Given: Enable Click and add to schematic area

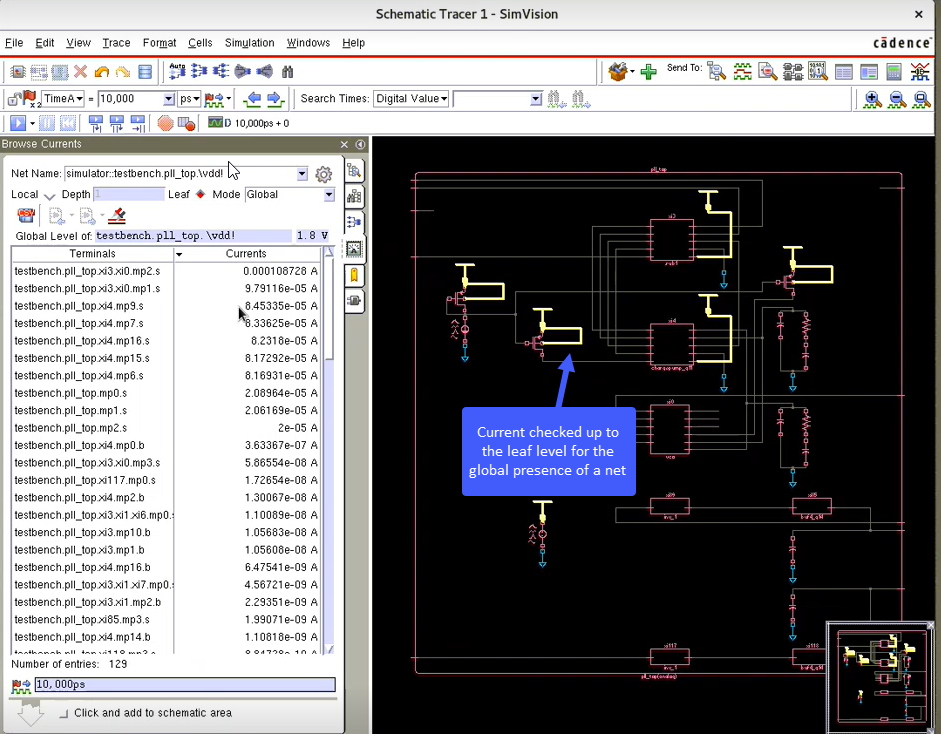Looking at the screenshot, I should [x=64, y=713].
